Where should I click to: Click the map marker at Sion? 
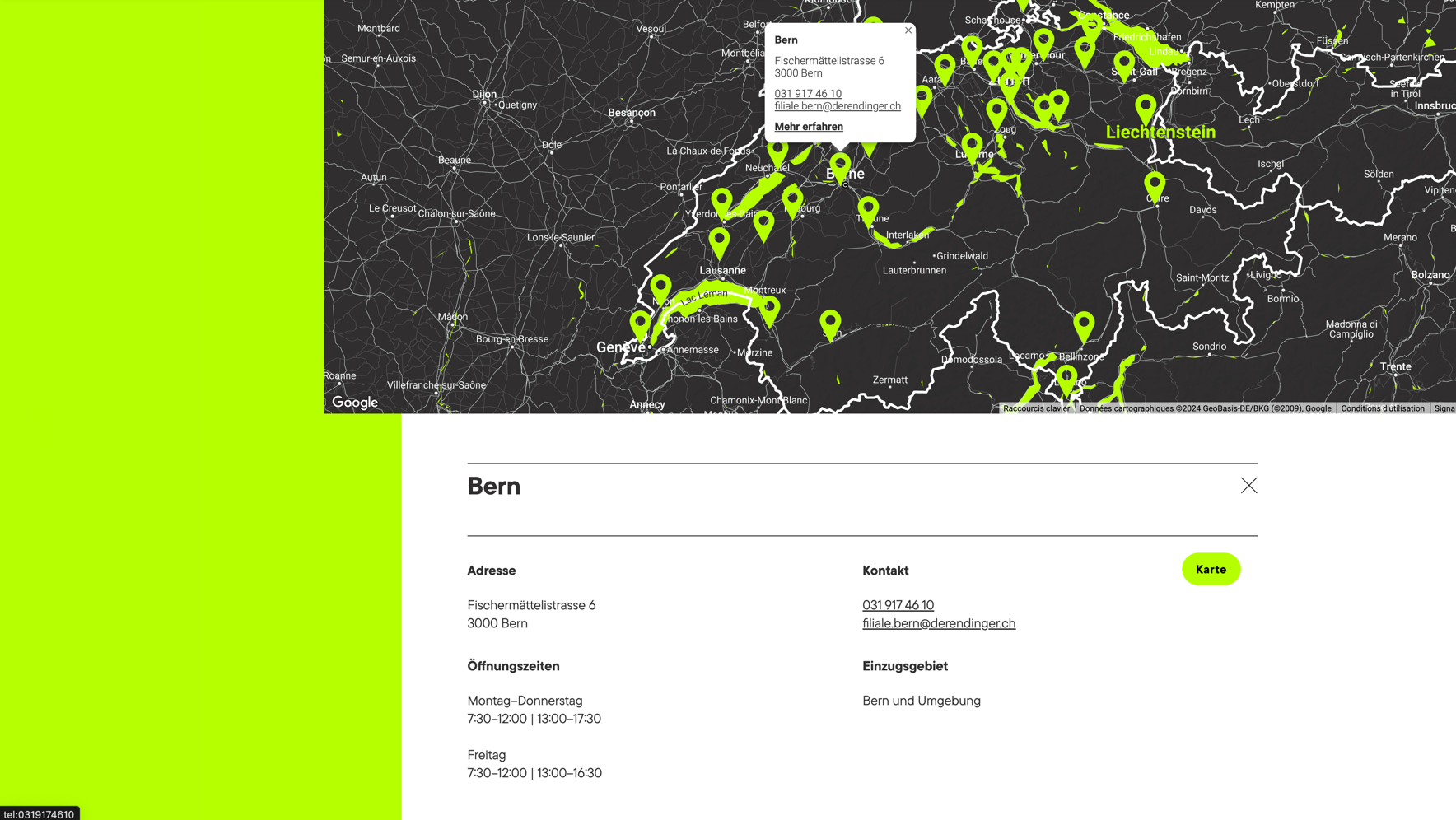point(830,323)
